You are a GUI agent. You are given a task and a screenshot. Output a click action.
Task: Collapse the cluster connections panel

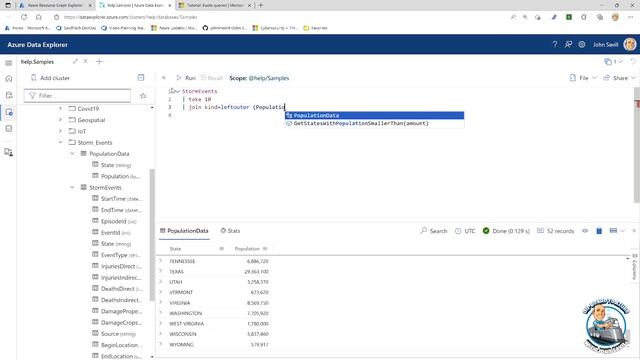tap(141, 78)
